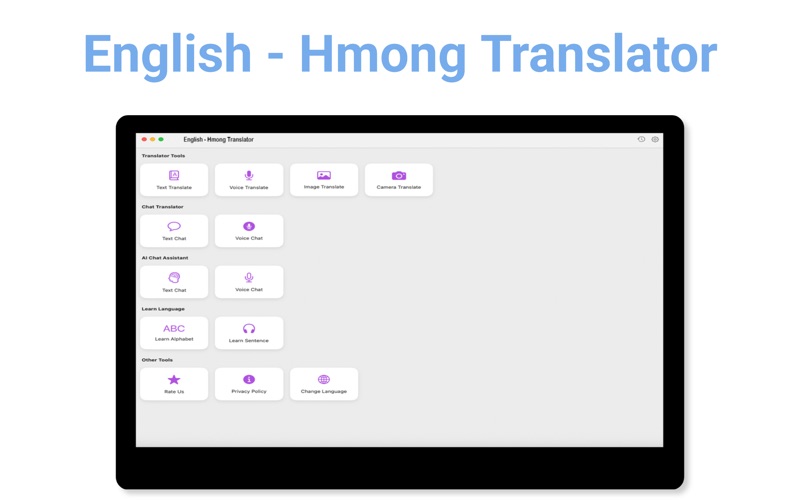
Task: Open the Text Translate tool
Action: pyautogui.click(x=174, y=180)
